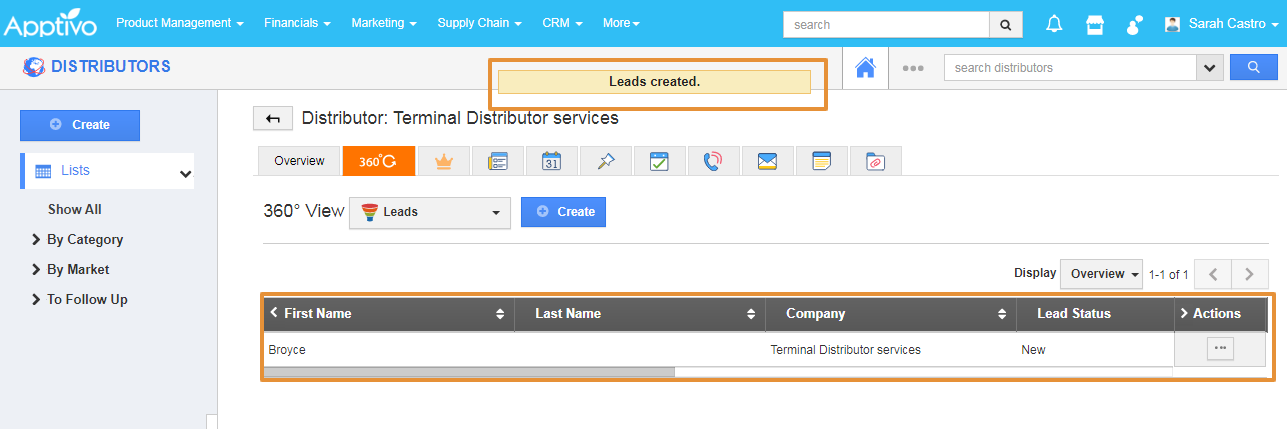The height and width of the screenshot is (429, 1287).
Task: Click the Distributors globe icon
Action: click(x=34, y=67)
